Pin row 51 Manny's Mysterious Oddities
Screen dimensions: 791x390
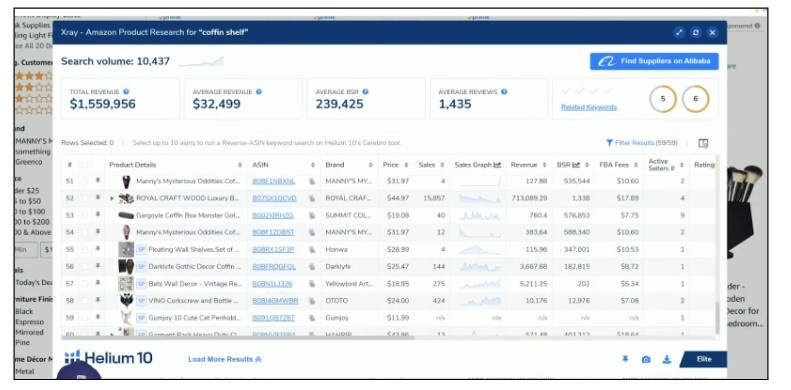97,181
